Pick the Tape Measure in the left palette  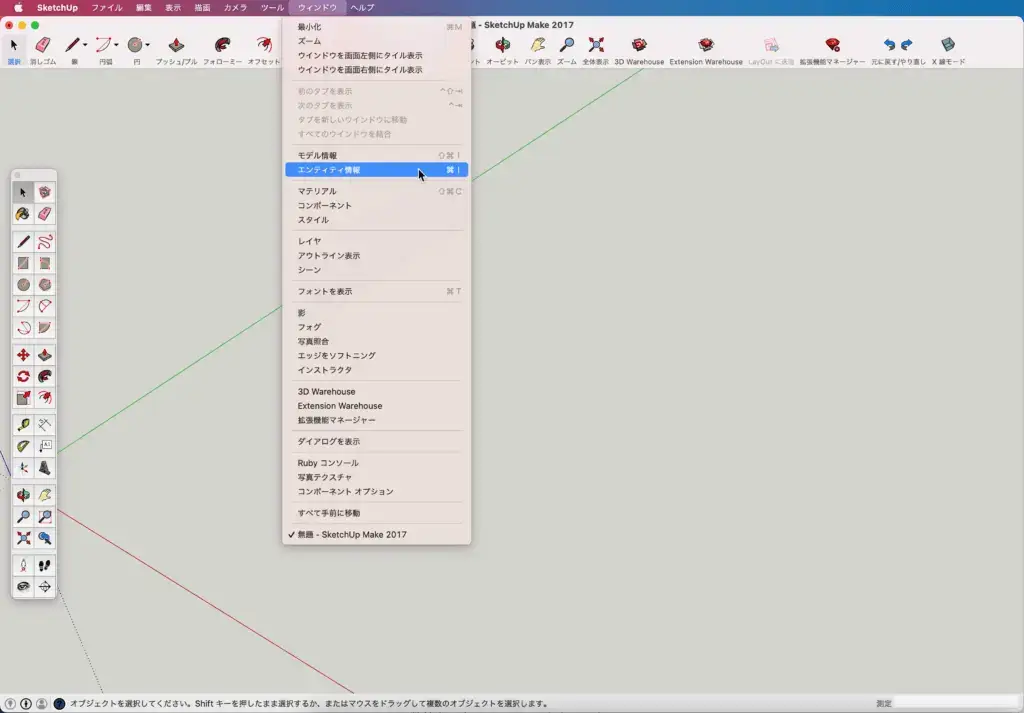pyautogui.click(x=23, y=425)
